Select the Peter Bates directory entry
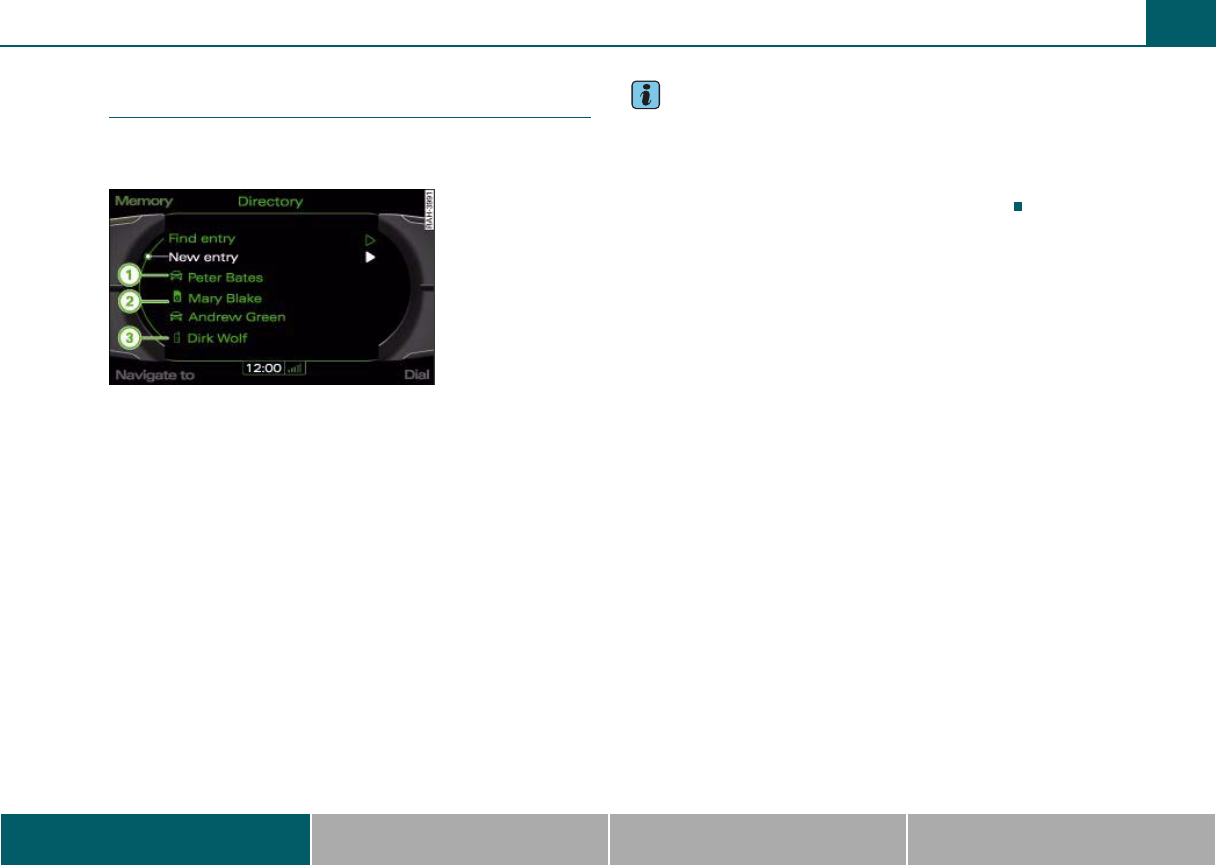This screenshot has width=1216, height=865. click(x=225, y=277)
